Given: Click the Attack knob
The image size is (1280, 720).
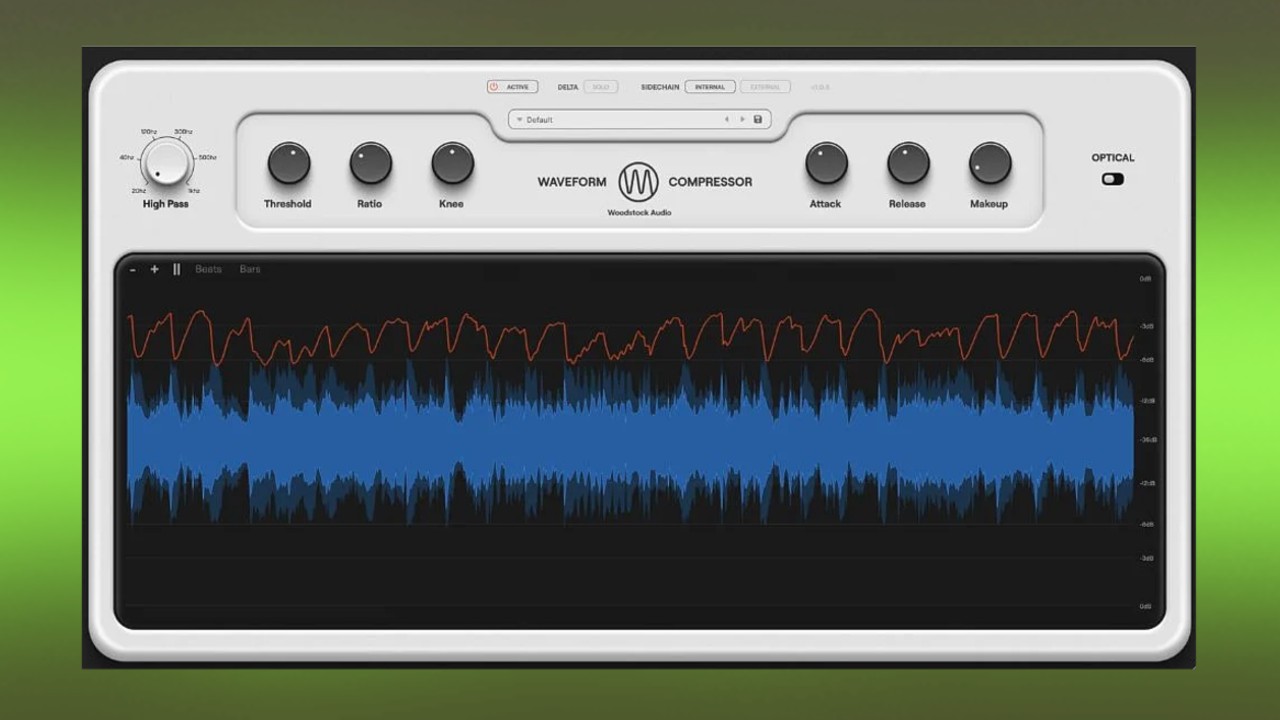Looking at the screenshot, I should 825,165.
